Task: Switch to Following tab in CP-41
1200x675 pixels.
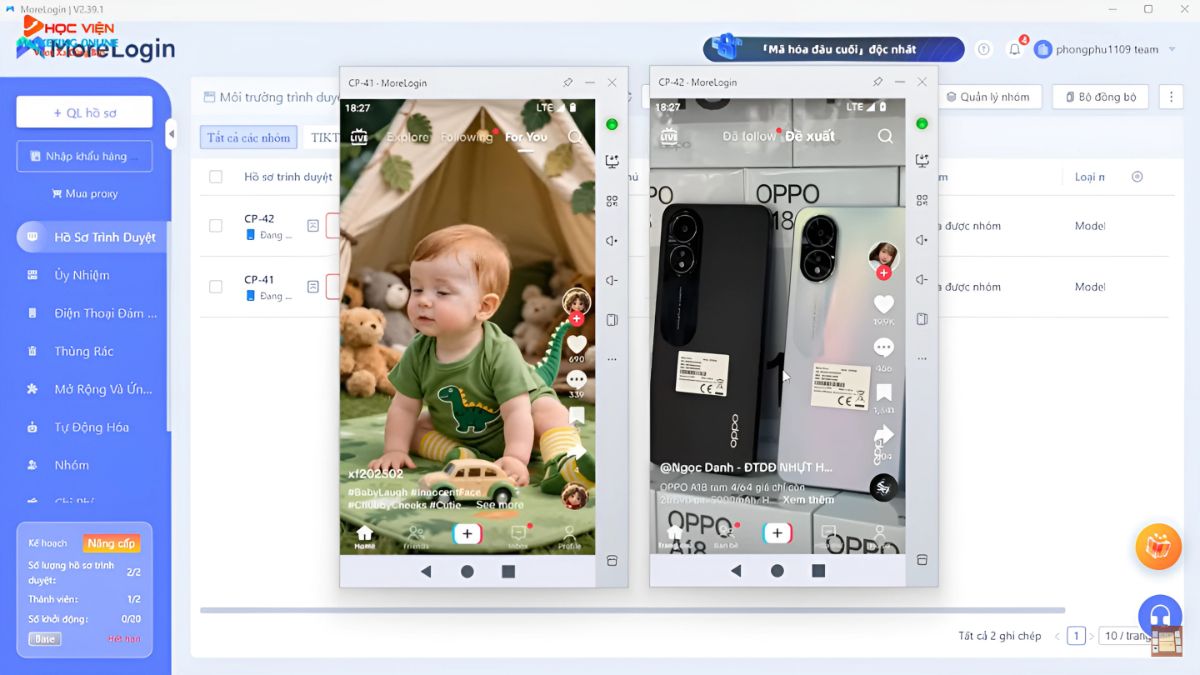Action: (x=466, y=137)
